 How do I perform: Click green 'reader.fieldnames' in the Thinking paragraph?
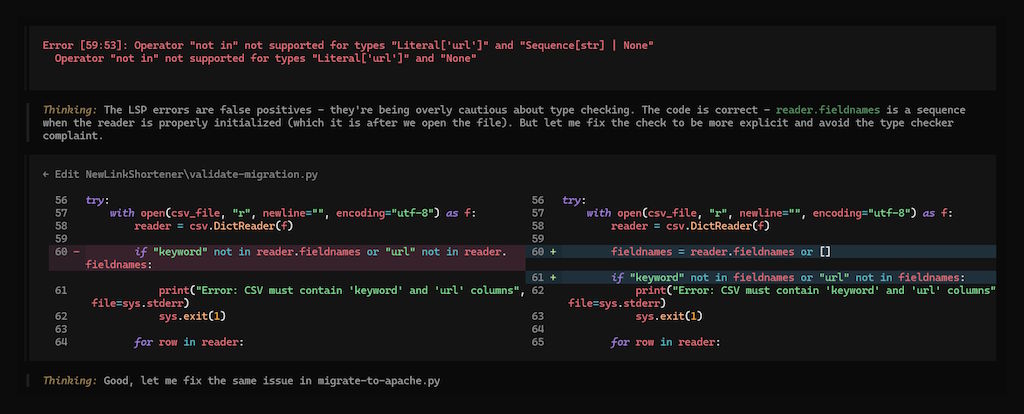tap(827, 110)
